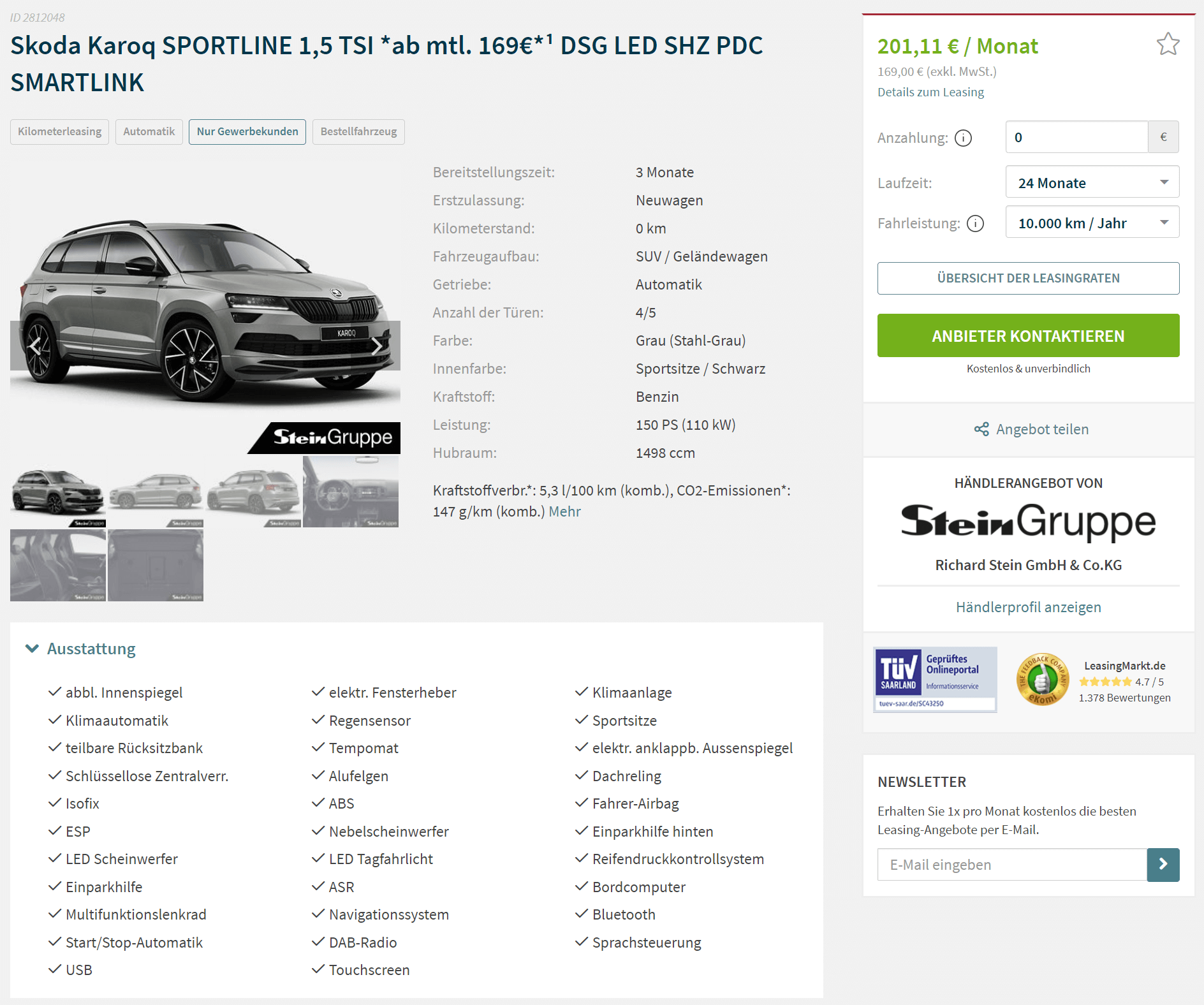Show previous car image with left arrow
This screenshot has width=1204, height=1005.
click(x=35, y=346)
